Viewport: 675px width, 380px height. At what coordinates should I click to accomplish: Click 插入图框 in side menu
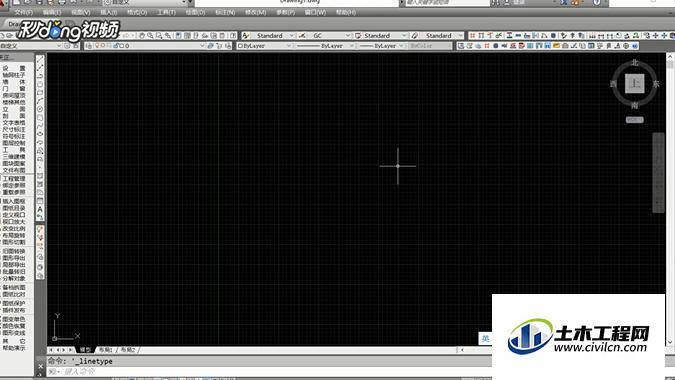click(x=14, y=201)
